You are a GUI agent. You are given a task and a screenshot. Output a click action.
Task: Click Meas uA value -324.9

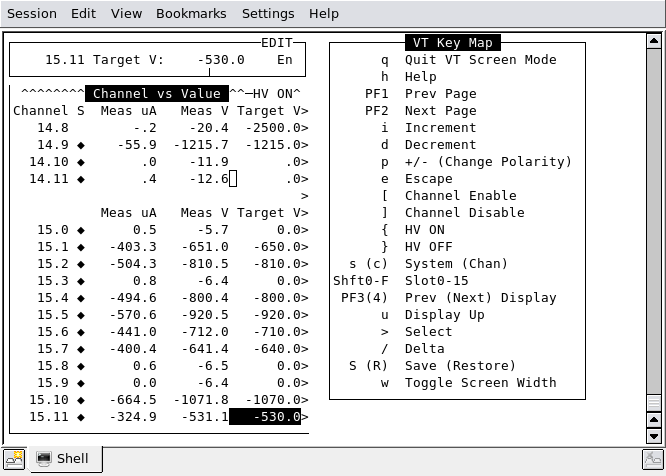point(133,417)
